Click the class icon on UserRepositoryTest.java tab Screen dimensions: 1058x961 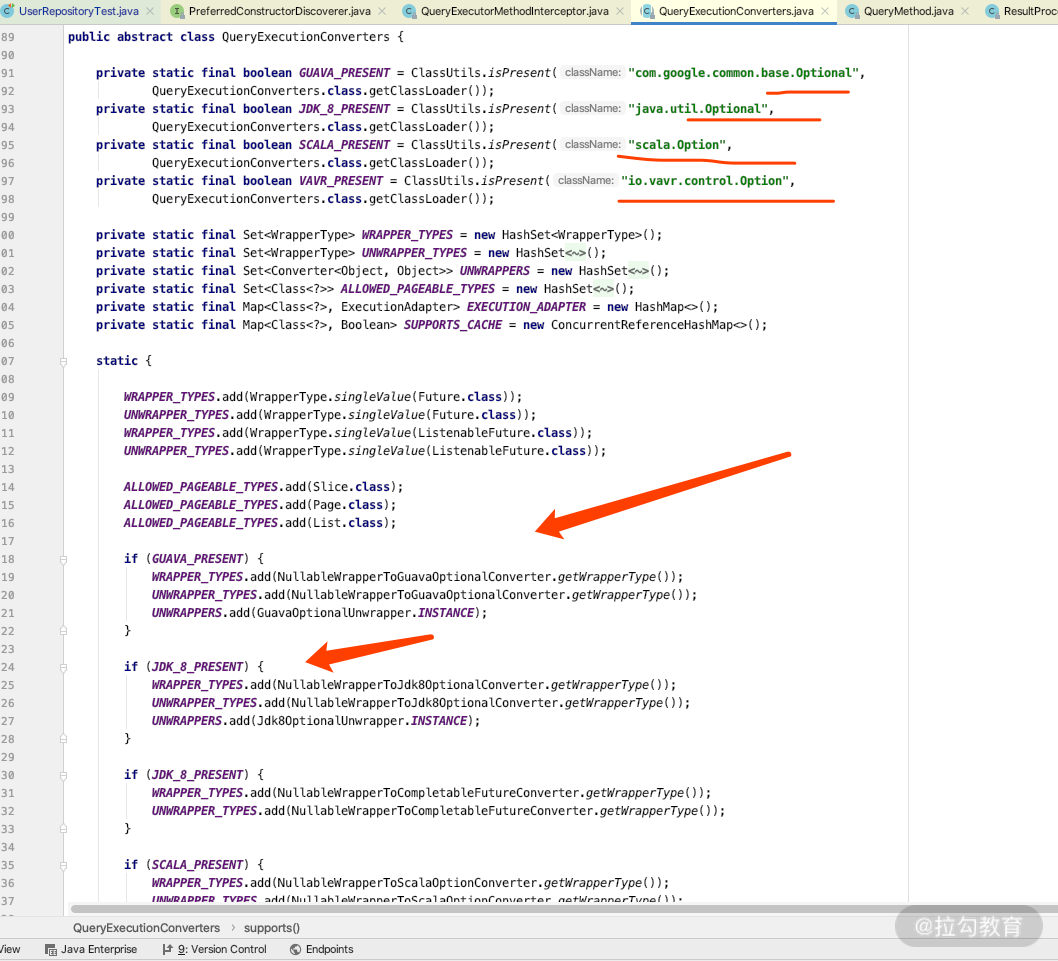click(x=7, y=11)
